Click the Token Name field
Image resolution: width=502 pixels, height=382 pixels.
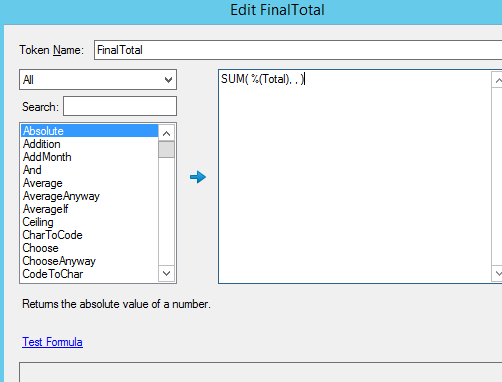[x=298, y=50]
